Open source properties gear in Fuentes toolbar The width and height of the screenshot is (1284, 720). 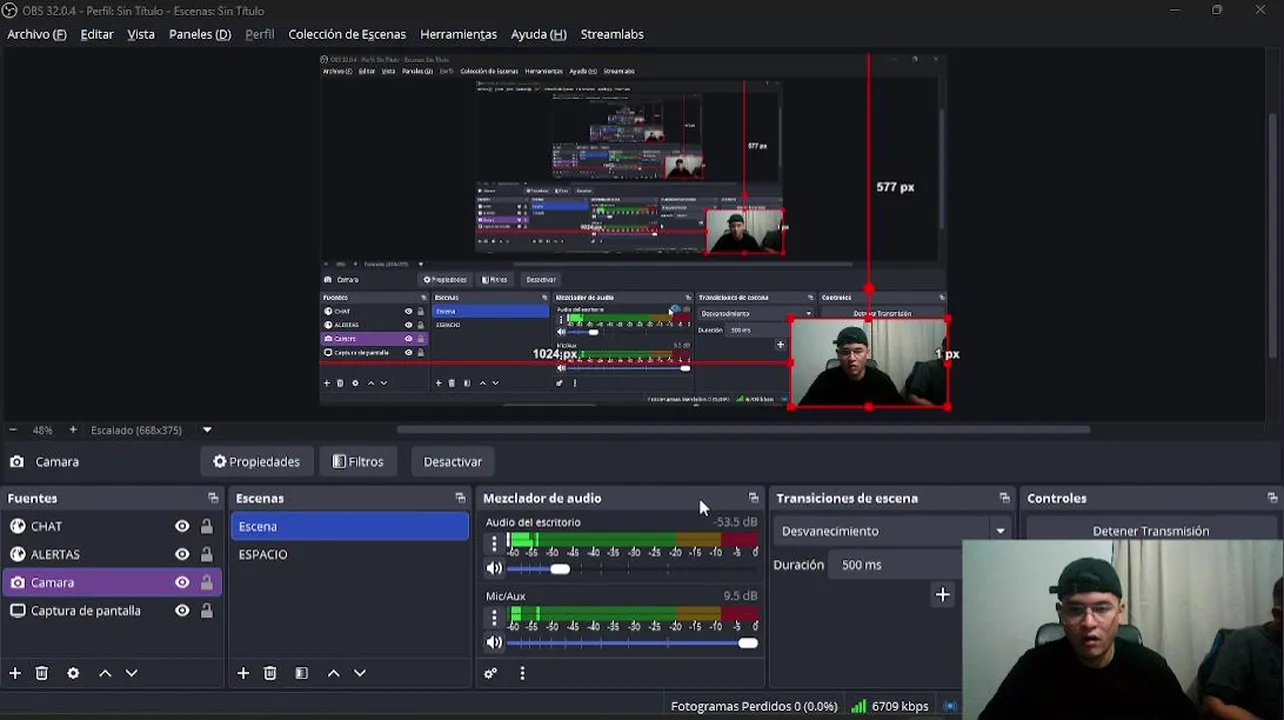[73, 673]
